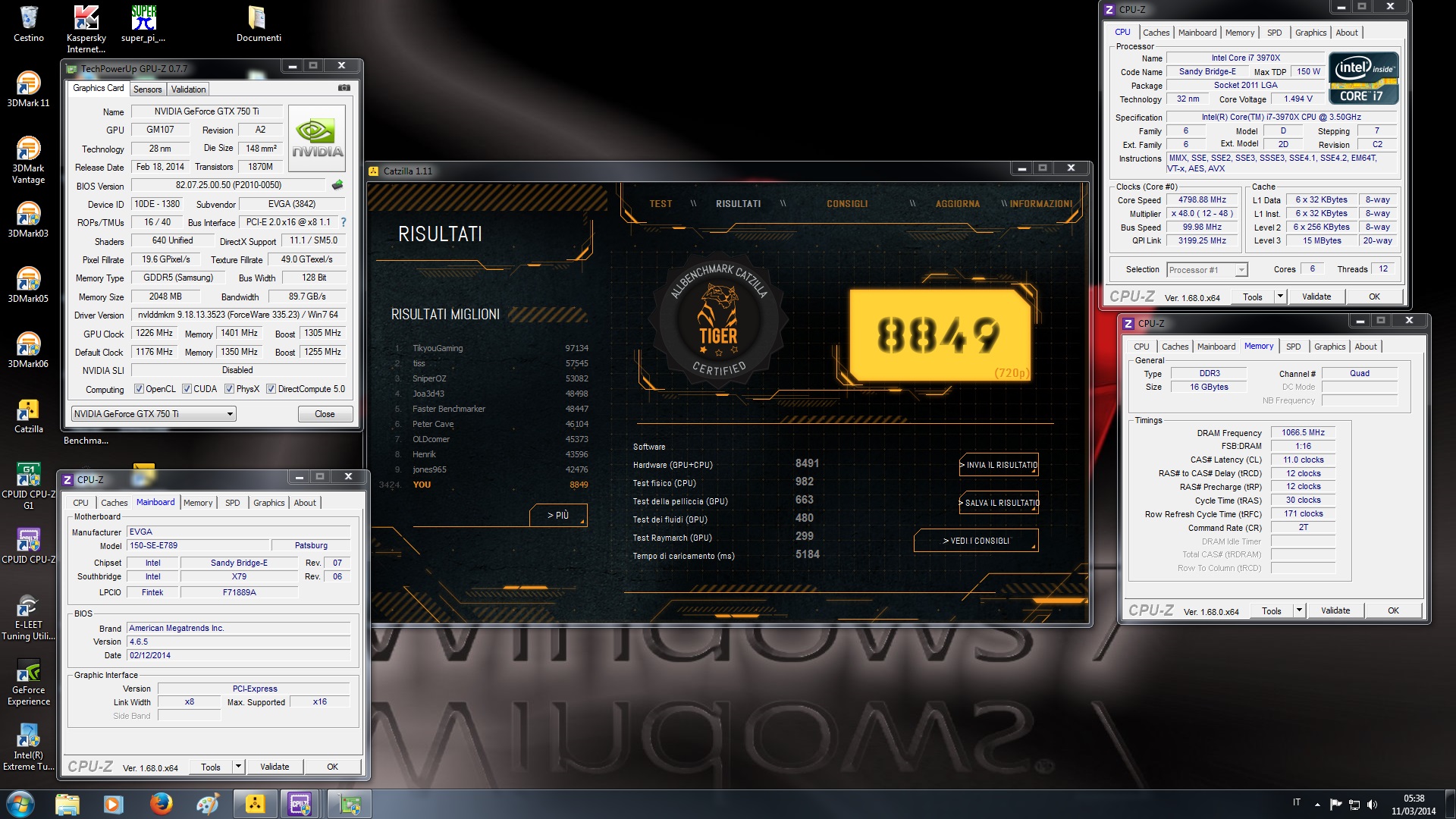The image size is (1456, 819).
Task: Toggle the OpenCL checkbox in GPU-Z
Action: 139,389
